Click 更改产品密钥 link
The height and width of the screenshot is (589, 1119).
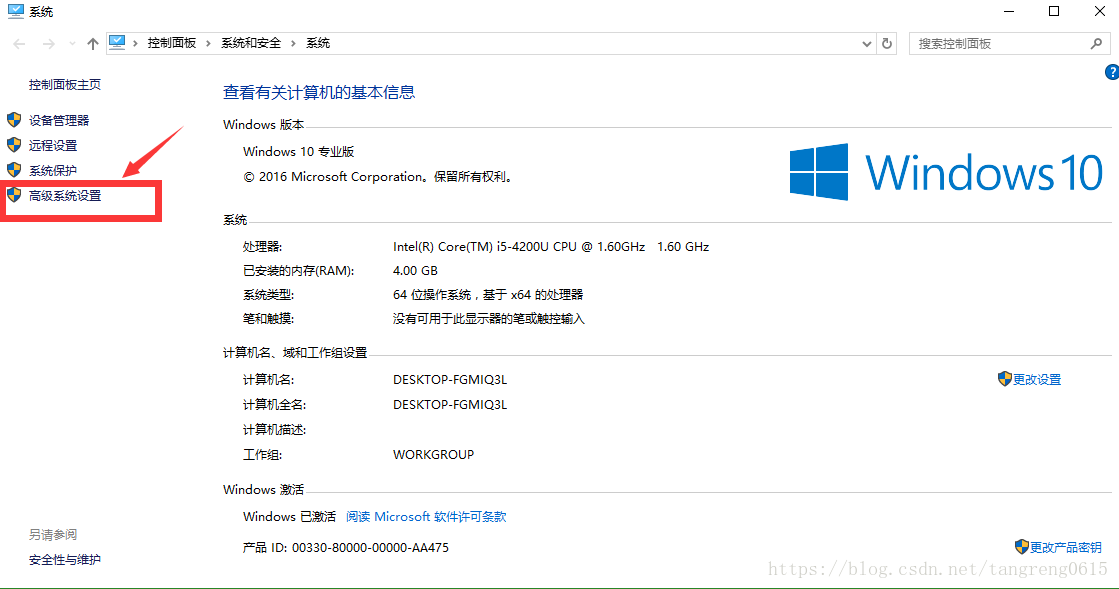point(1065,548)
